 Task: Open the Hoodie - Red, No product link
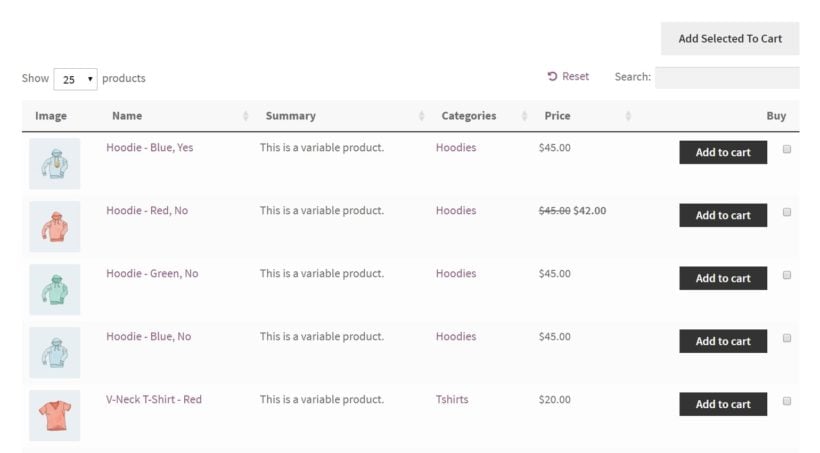click(147, 210)
